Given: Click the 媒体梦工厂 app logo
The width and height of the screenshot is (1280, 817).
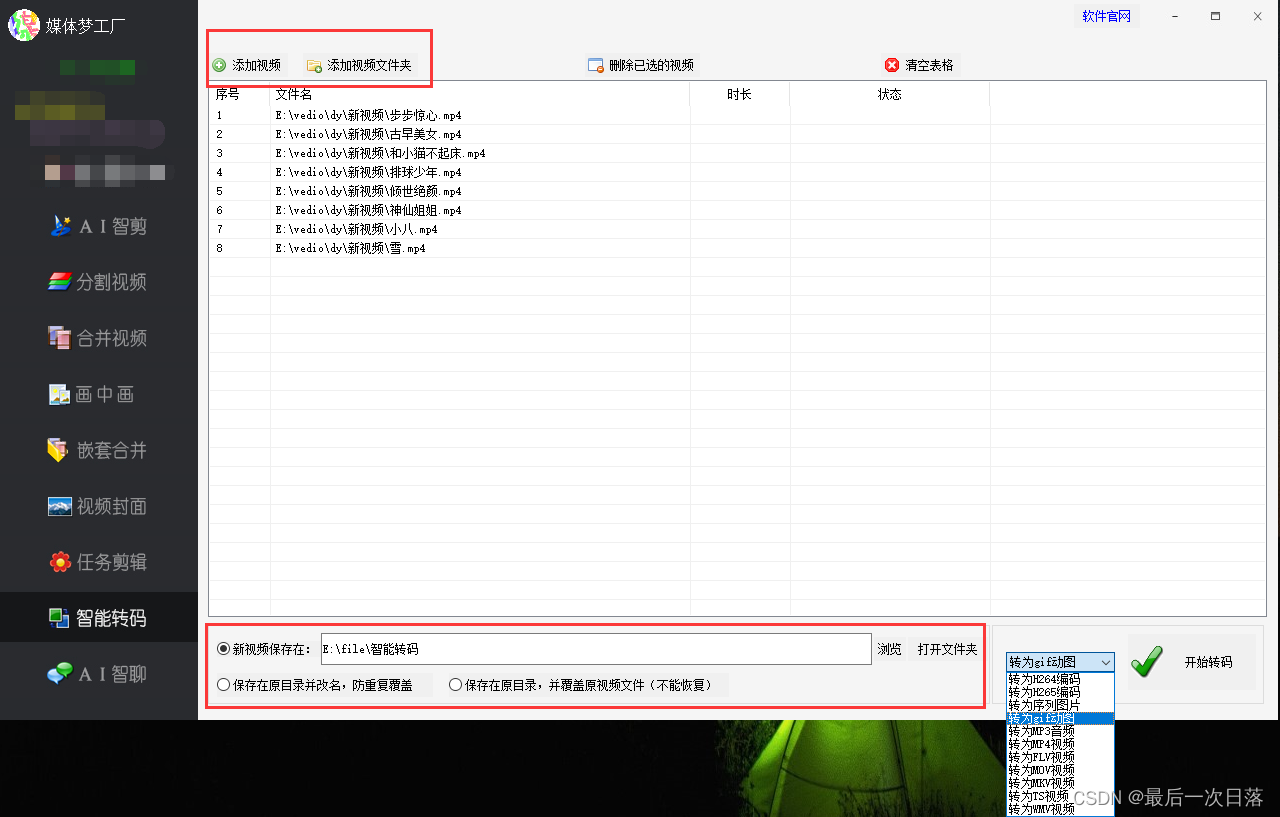Looking at the screenshot, I should 24,25.
